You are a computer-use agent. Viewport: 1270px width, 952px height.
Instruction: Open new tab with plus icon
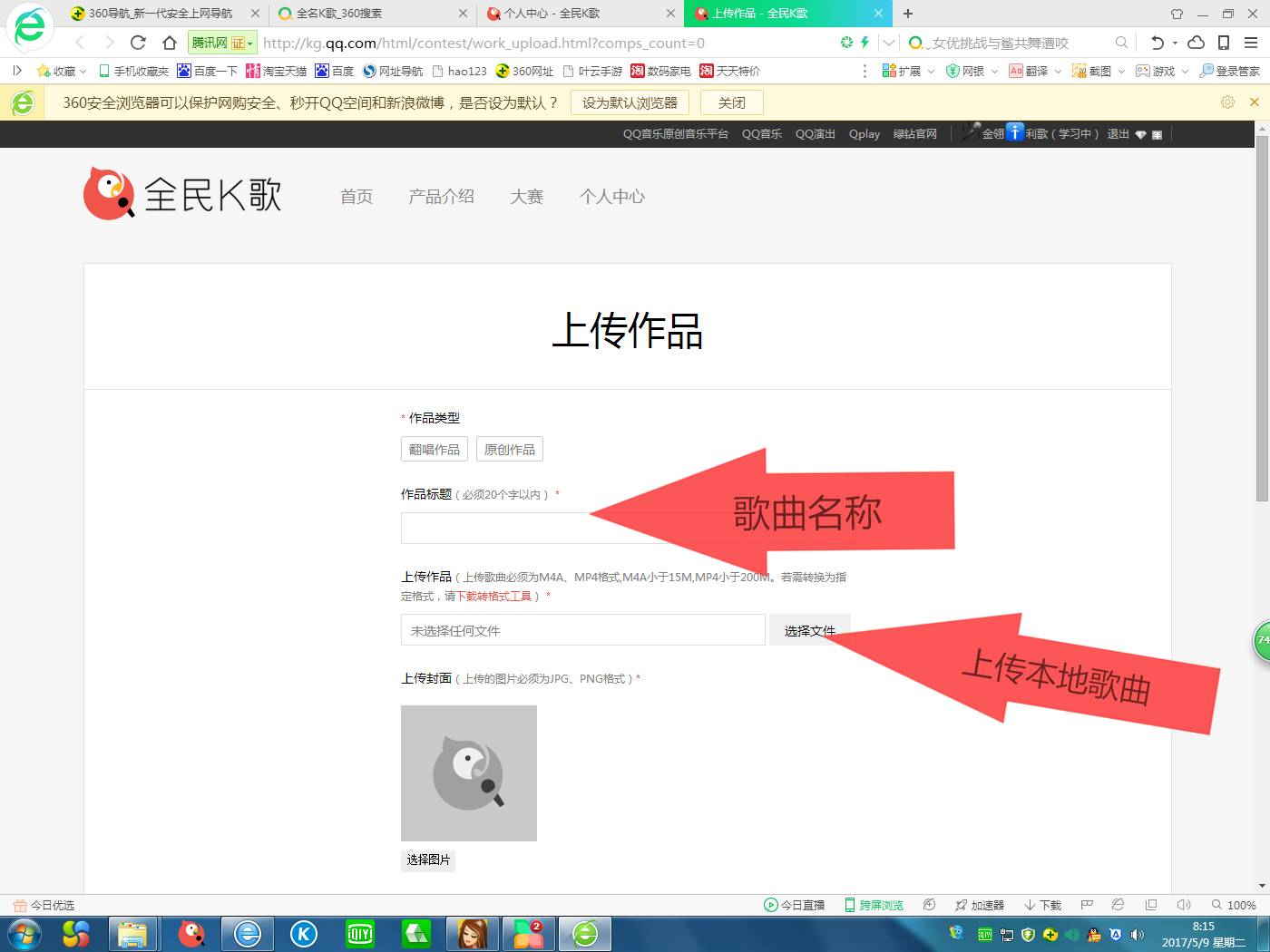tap(908, 14)
